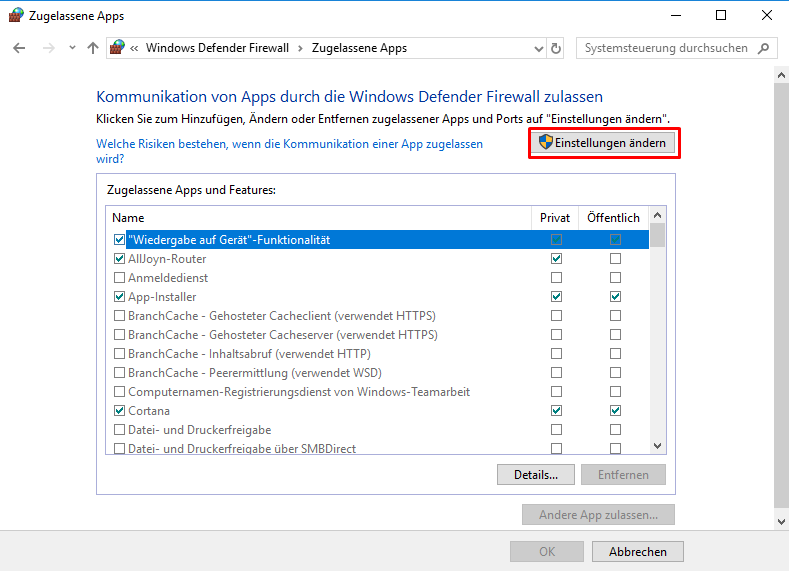
Task: Enable the Anmeldedienst name checkbox
Action: 119,278
